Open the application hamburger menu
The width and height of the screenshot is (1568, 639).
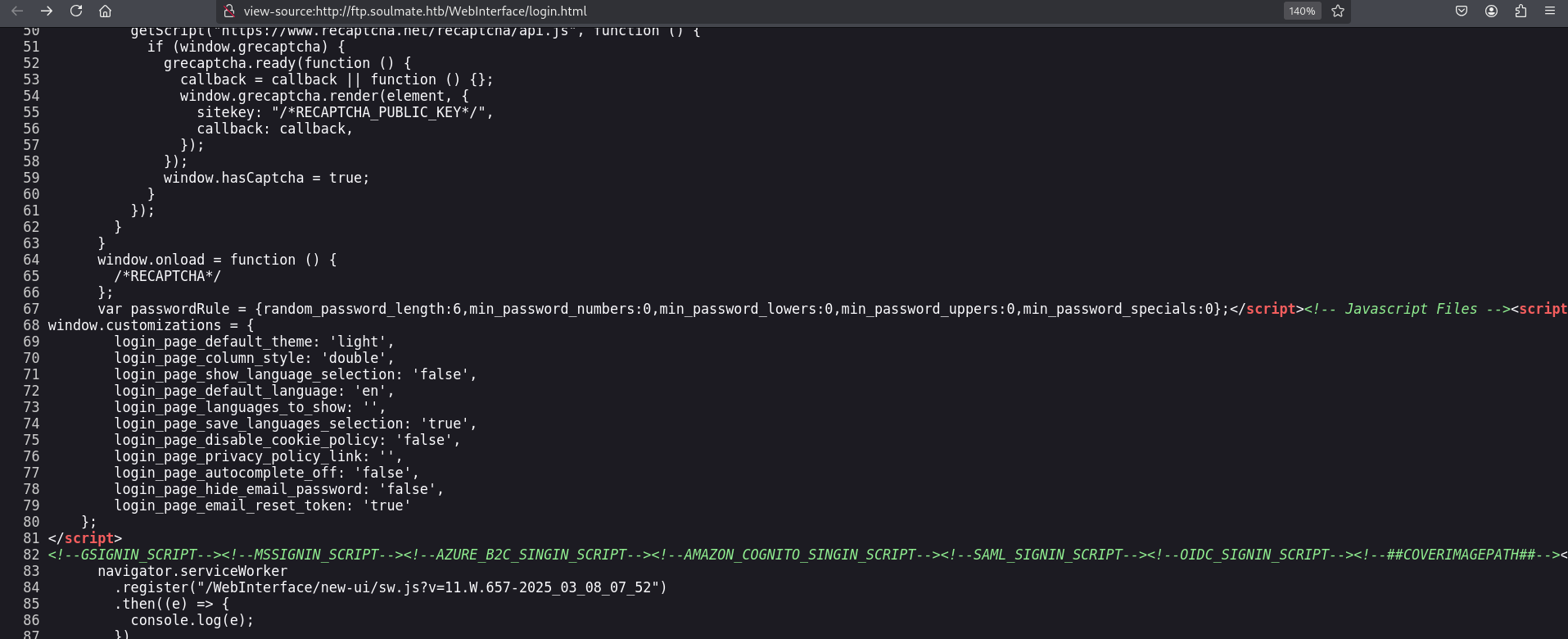(x=1550, y=11)
